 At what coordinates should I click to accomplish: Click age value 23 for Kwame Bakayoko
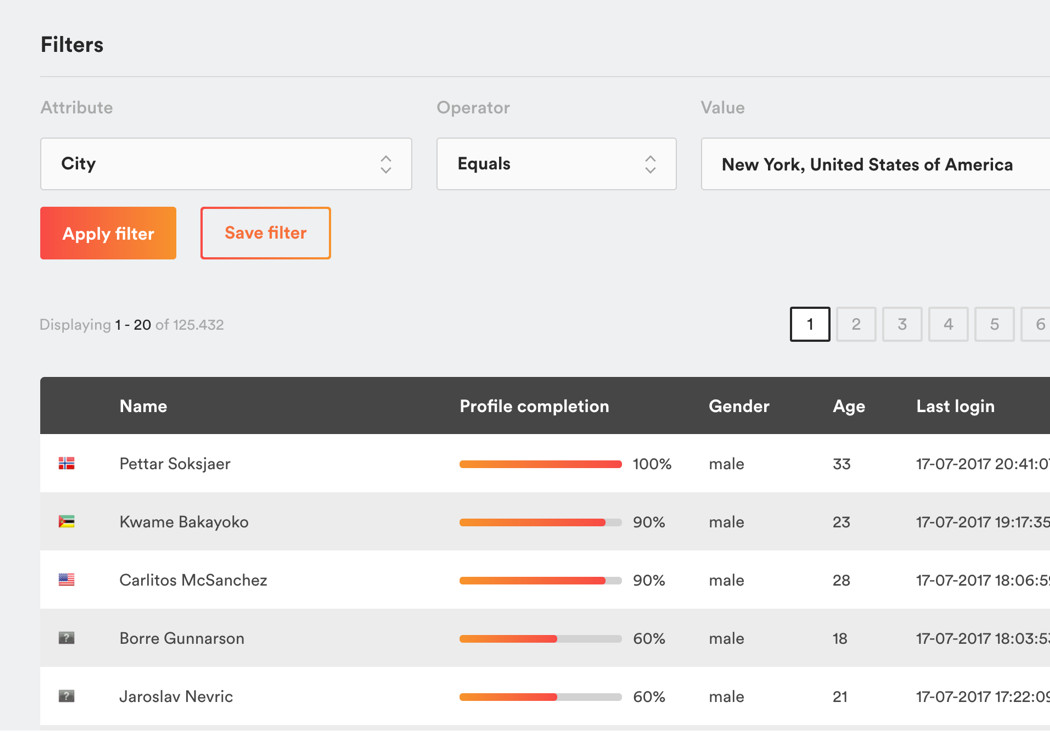coord(842,522)
